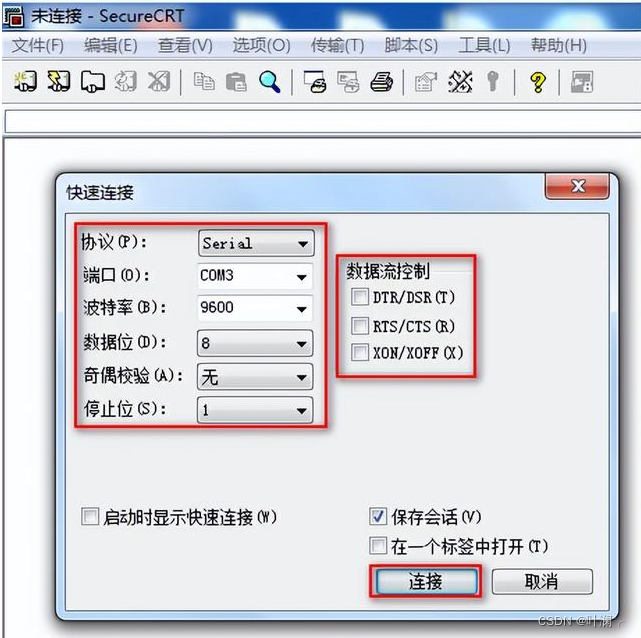
Task: Click the last toolbar icon after Help
Action: tap(582, 81)
